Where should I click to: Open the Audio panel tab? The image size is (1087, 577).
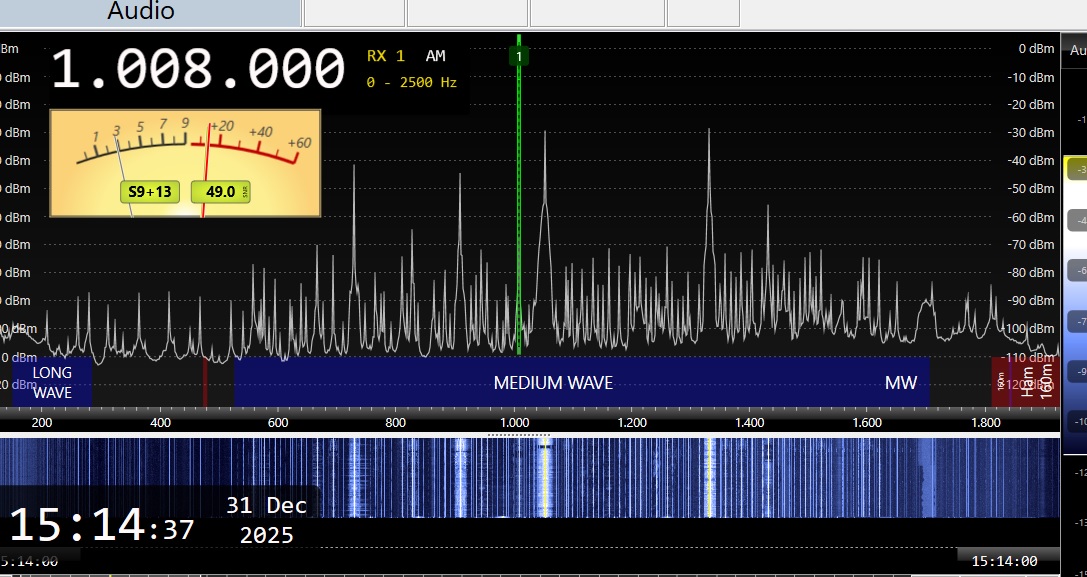pos(141,12)
